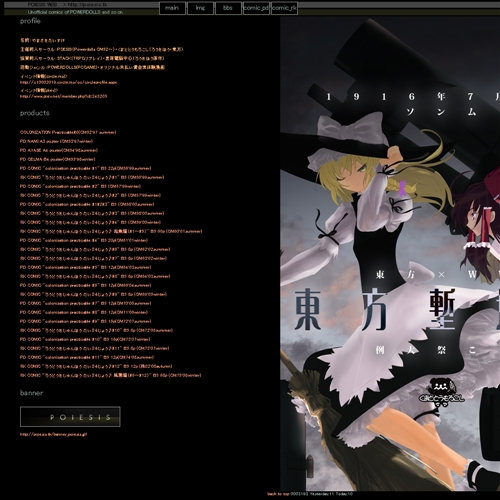Open the banner poiesis.gif URL link

[x=53, y=434]
